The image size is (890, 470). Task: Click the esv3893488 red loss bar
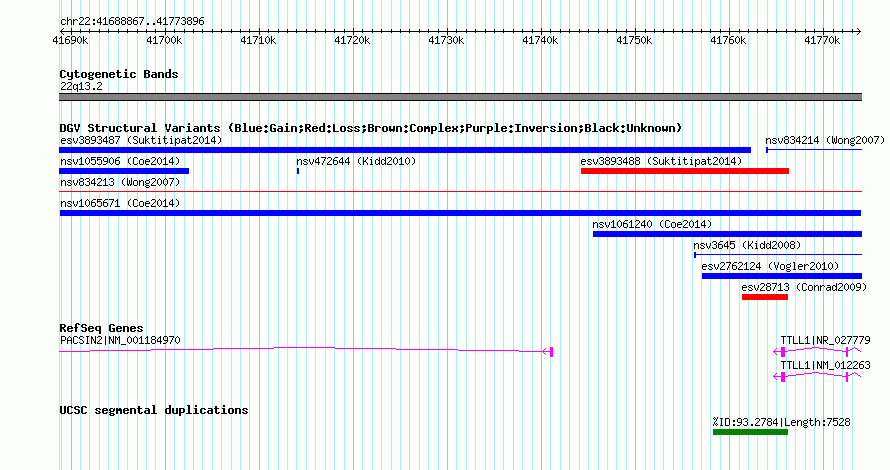pos(685,171)
